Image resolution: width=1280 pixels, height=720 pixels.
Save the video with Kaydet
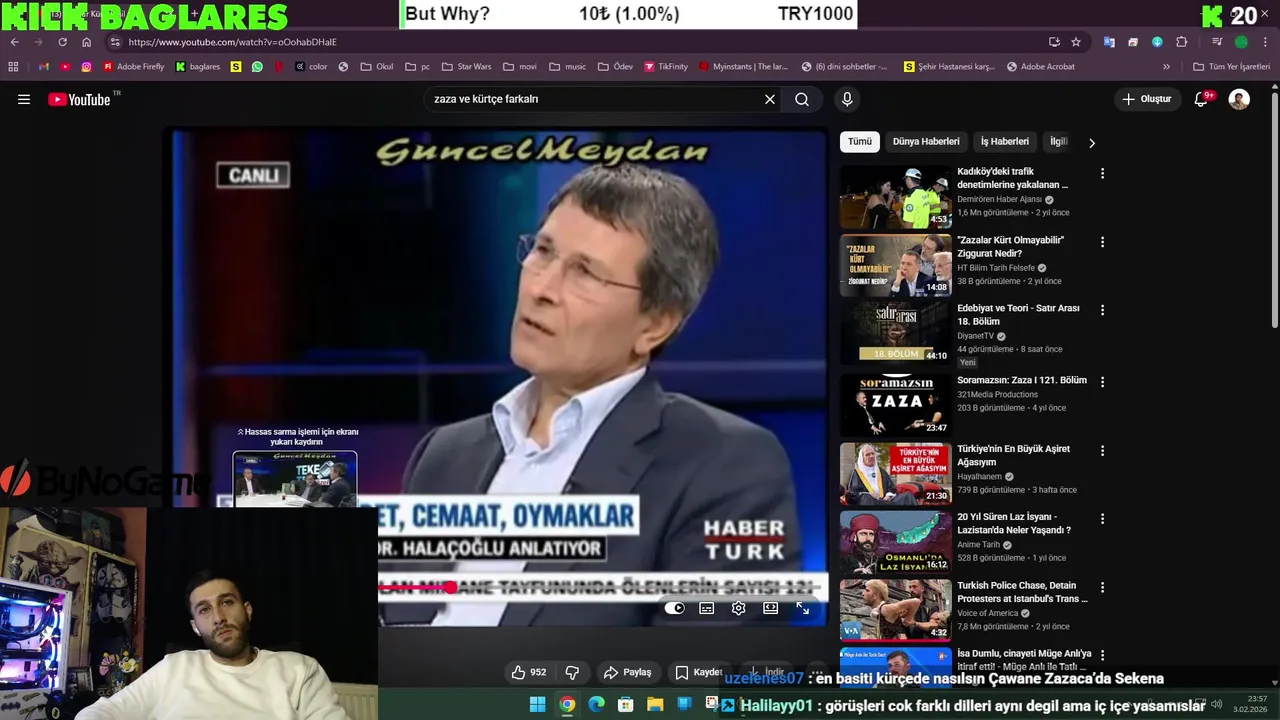(x=699, y=672)
